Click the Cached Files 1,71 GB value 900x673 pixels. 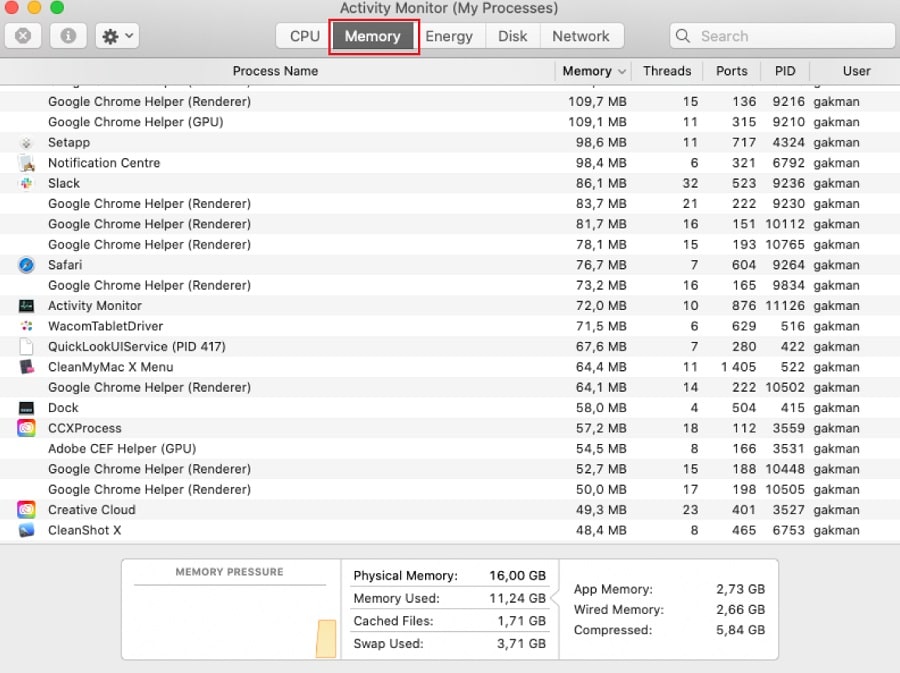point(521,621)
